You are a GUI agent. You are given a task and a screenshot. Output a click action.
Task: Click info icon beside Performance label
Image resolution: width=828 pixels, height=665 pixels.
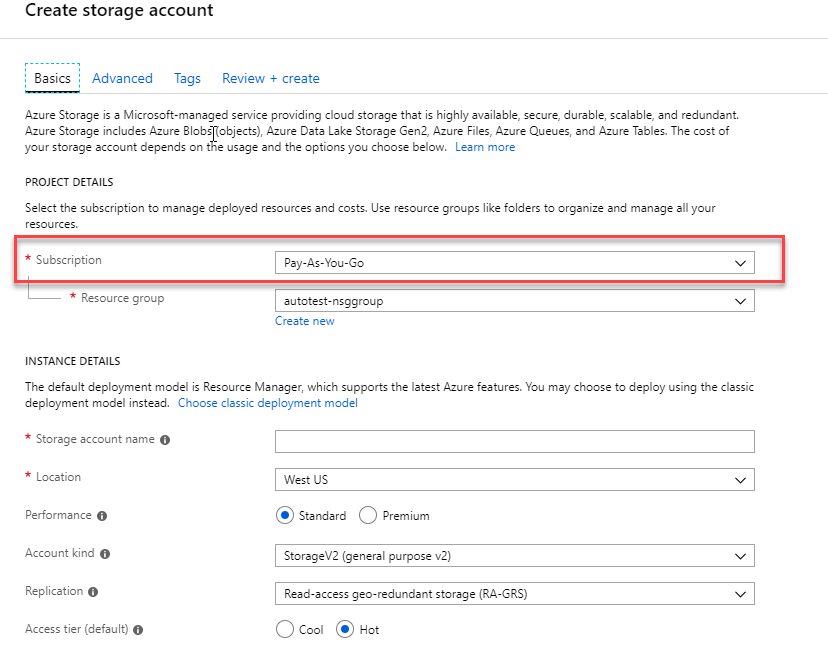click(x=101, y=516)
